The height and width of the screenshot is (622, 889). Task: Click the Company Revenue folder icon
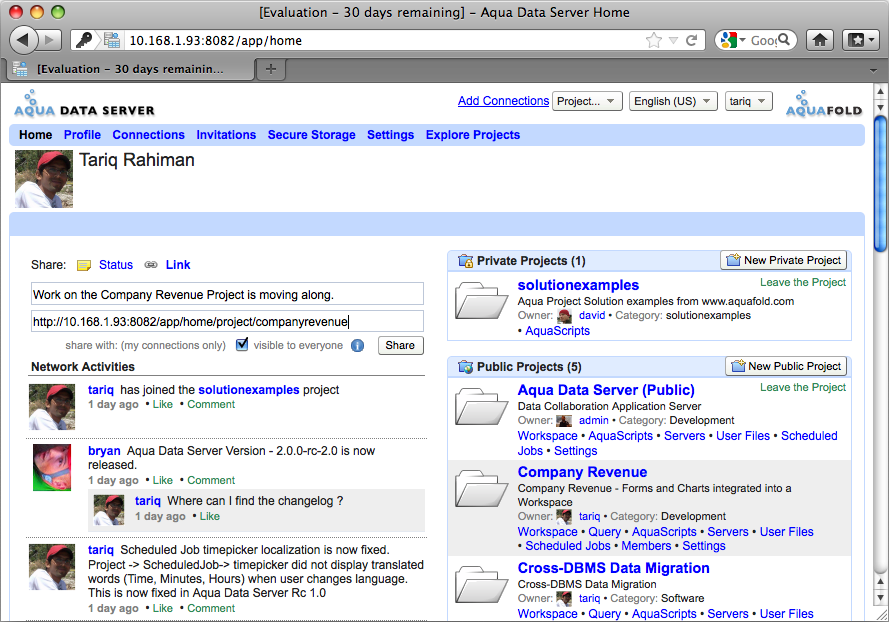click(x=480, y=488)
